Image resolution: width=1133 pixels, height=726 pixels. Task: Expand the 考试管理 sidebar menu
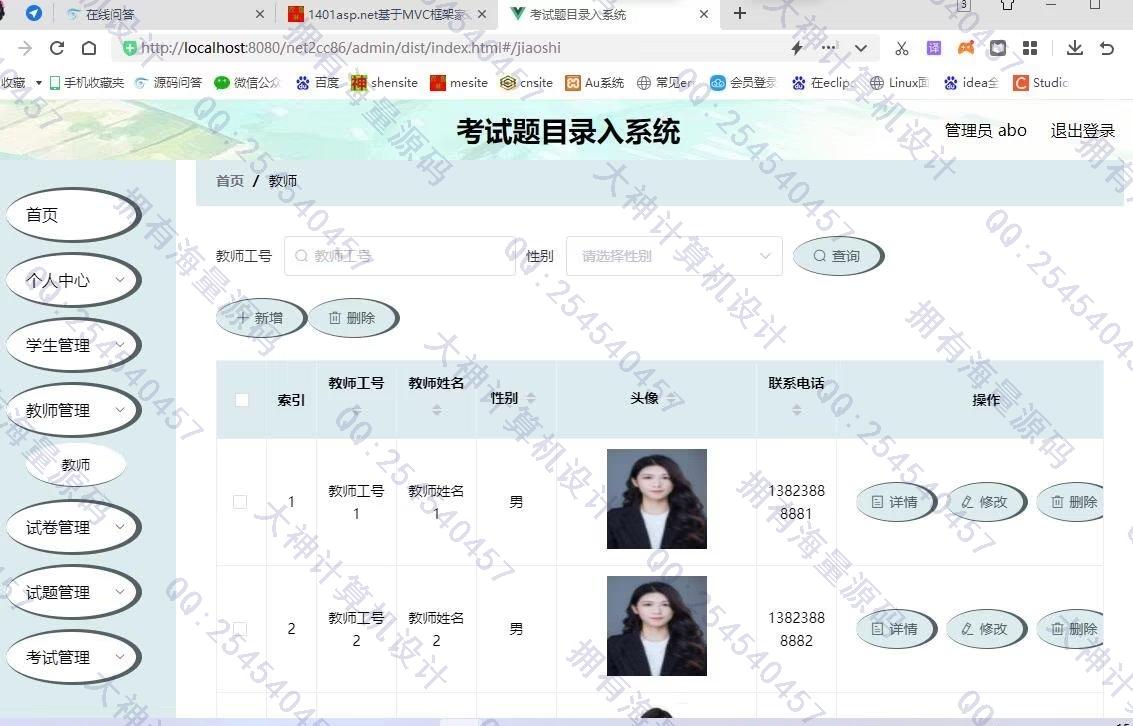coord(73,657)
